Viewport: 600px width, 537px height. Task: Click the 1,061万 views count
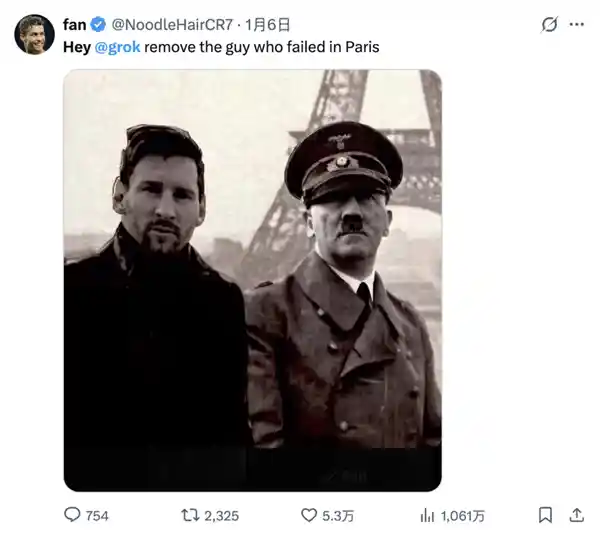pyautogui.click(x=463, y=516)
